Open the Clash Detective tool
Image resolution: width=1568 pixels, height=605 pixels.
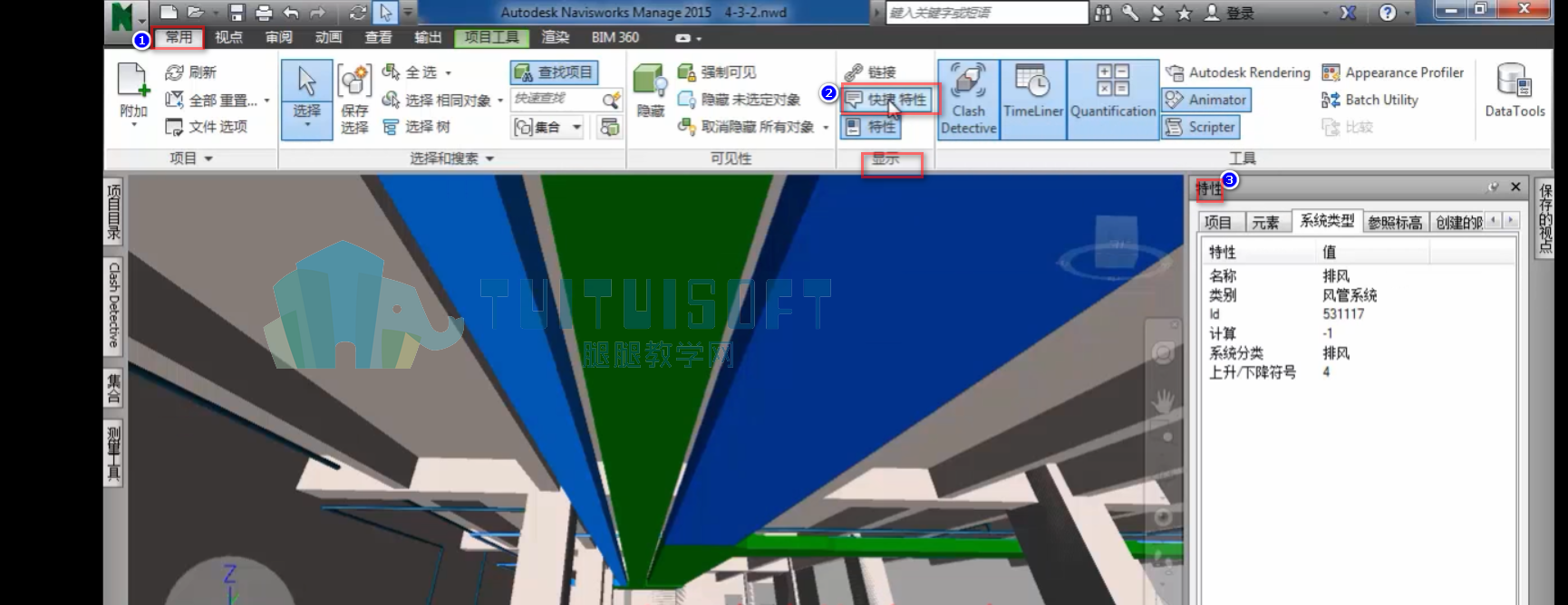[x=968, y=100]
